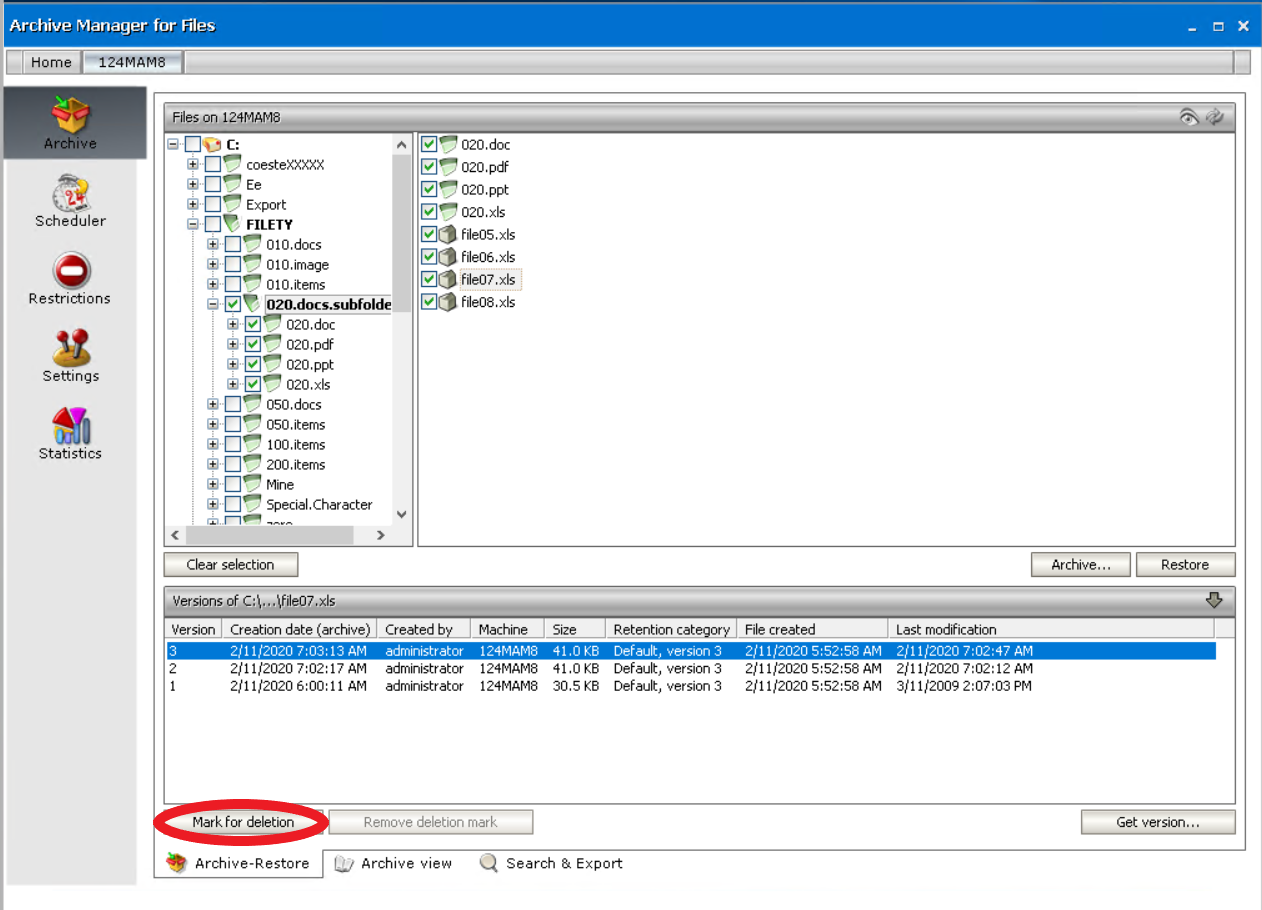Viewport: 1262px width, 910px height.
Task: Collapse the FILETY tree node
Action: click(x=193, y=224)
